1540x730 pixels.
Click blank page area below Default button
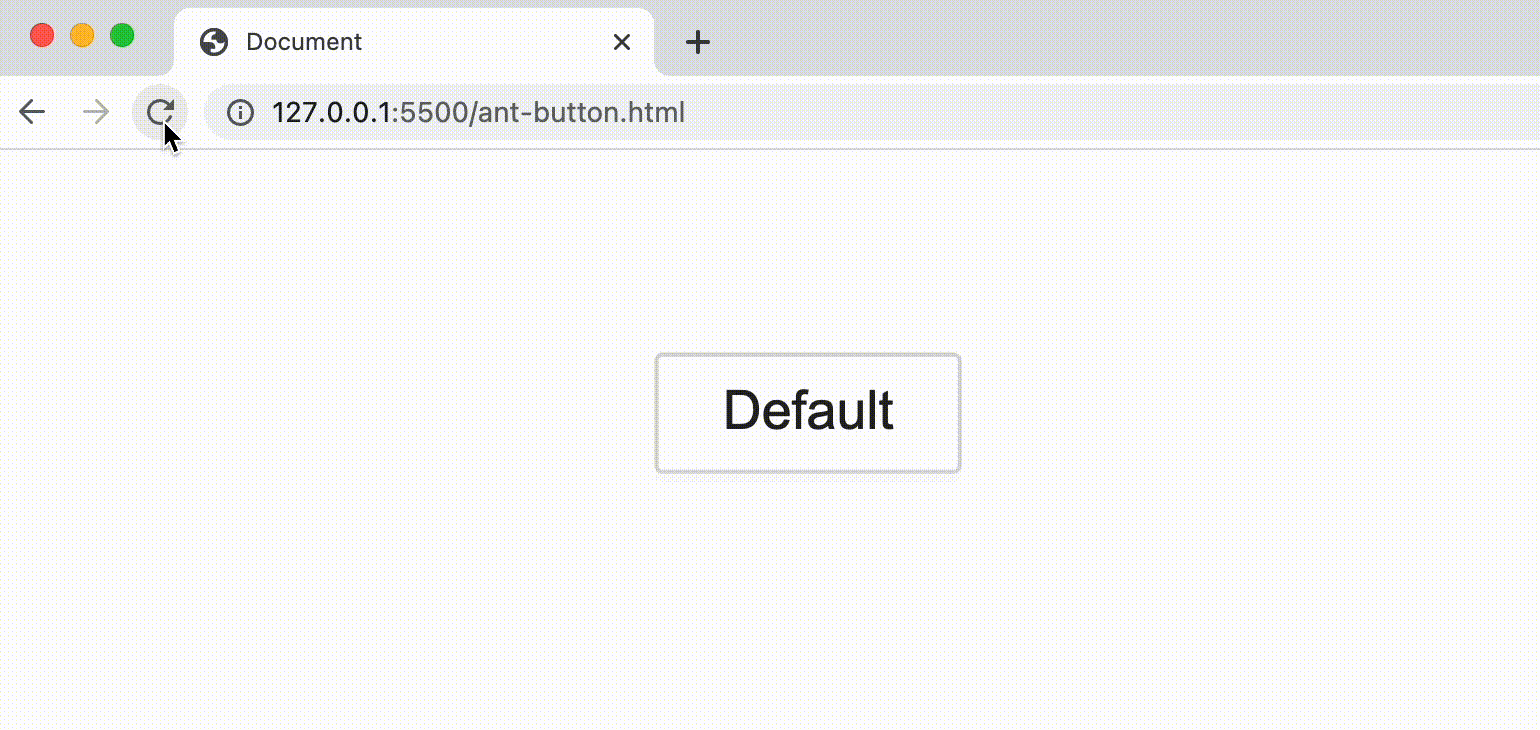[x=808, y=600]
